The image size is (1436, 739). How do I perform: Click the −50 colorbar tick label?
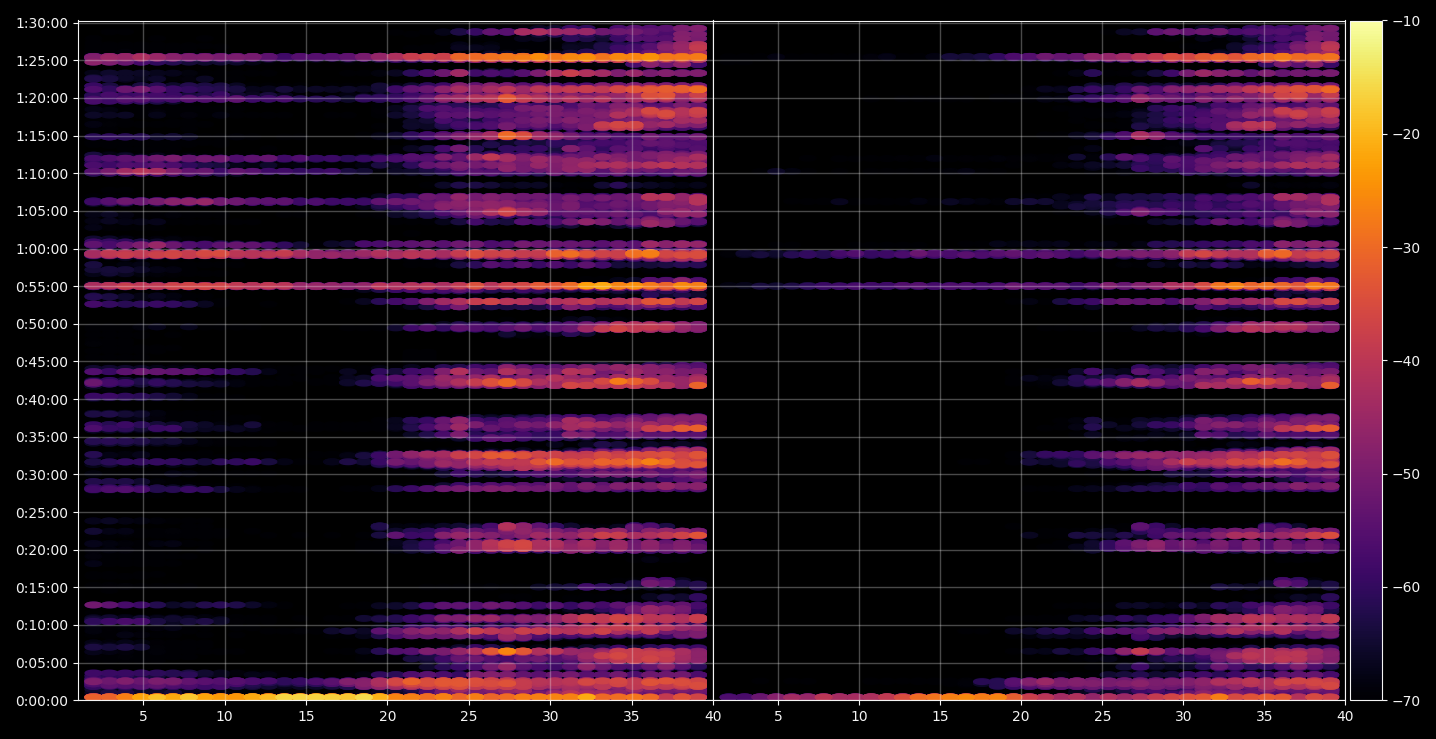pyautogui.click(x=1404, y=474)
